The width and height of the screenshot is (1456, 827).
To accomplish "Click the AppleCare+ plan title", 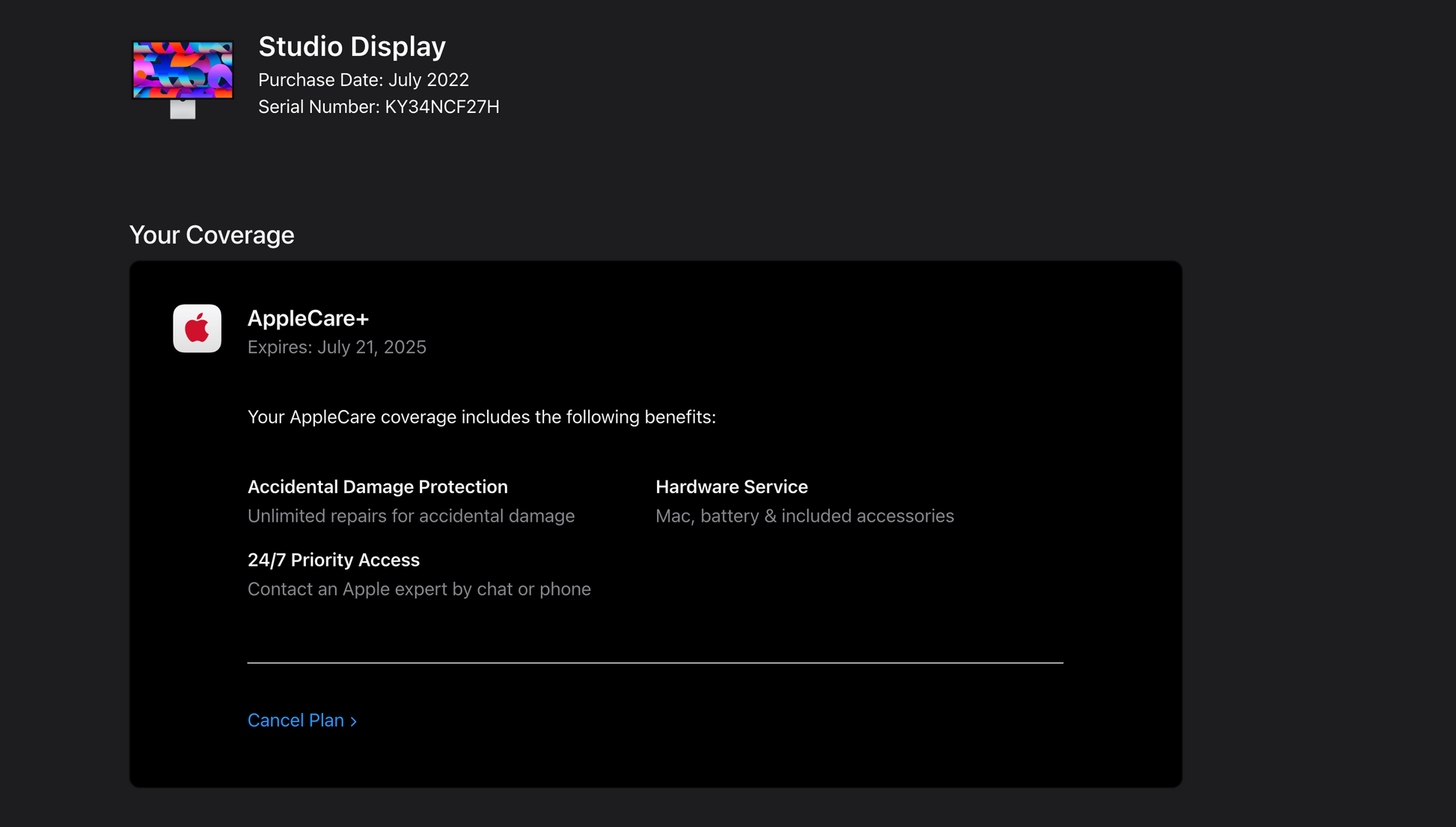I will [x=308, y=318].
